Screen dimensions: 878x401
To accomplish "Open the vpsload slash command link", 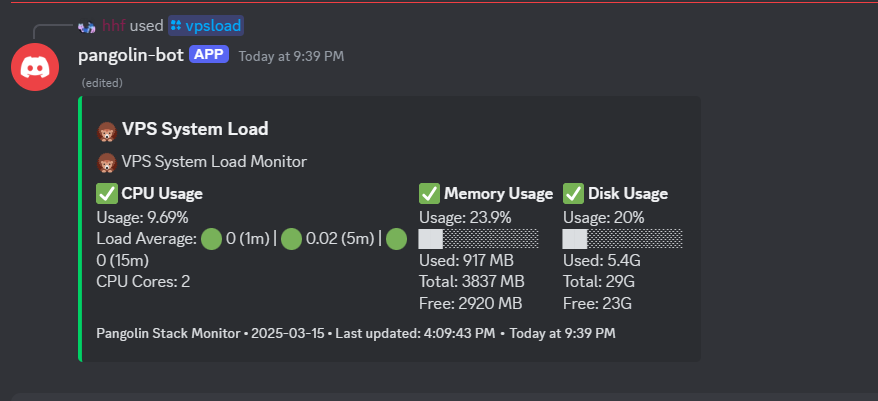I will [x=206, y=25].
